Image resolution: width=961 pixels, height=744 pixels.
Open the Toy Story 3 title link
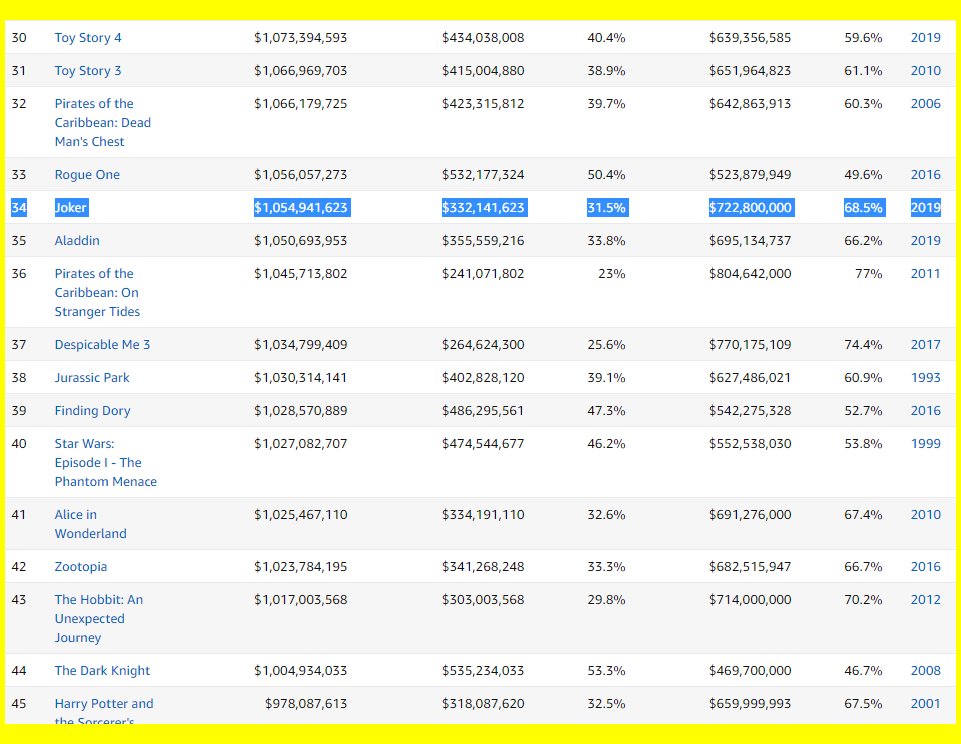[x=88, y=71]
